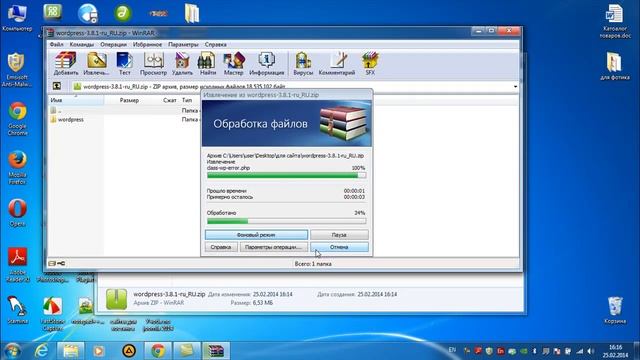Open the Файл menu

coord(56,44)
